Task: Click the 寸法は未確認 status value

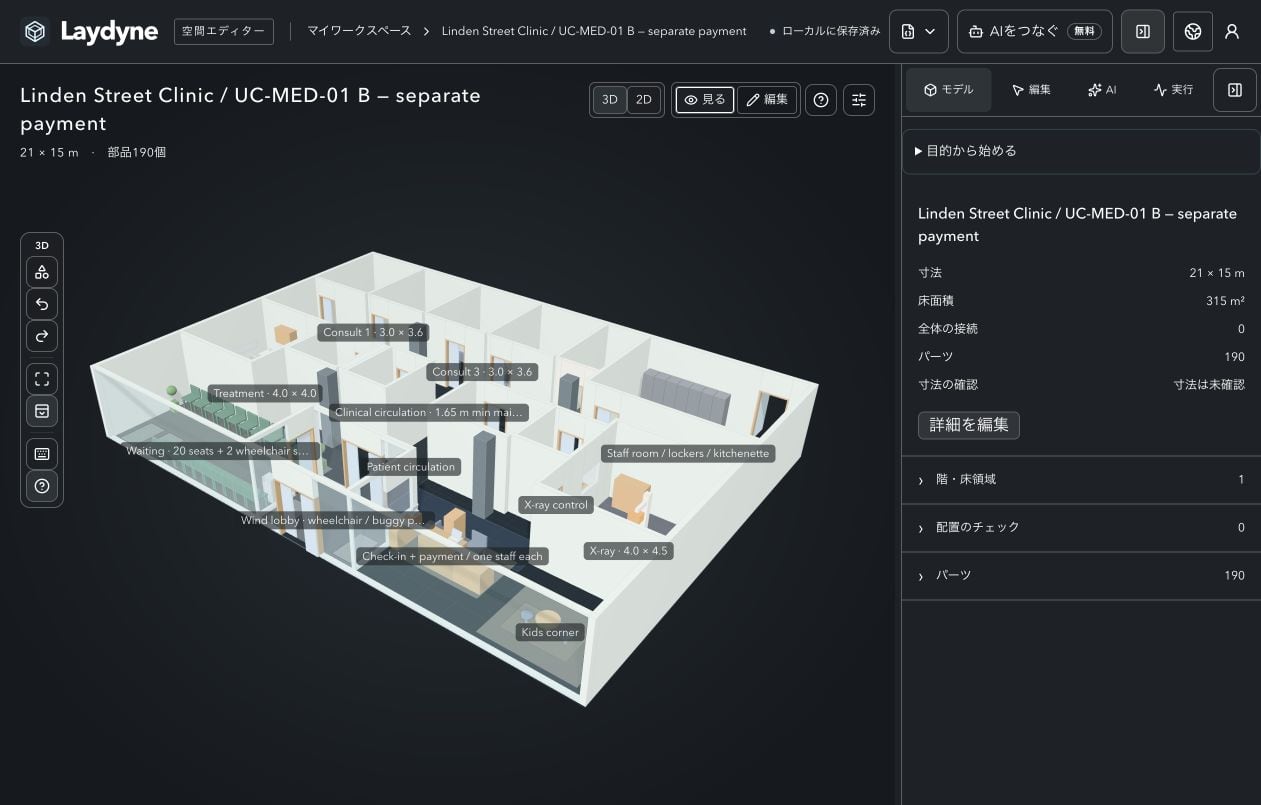Action: pos(1209,385)
